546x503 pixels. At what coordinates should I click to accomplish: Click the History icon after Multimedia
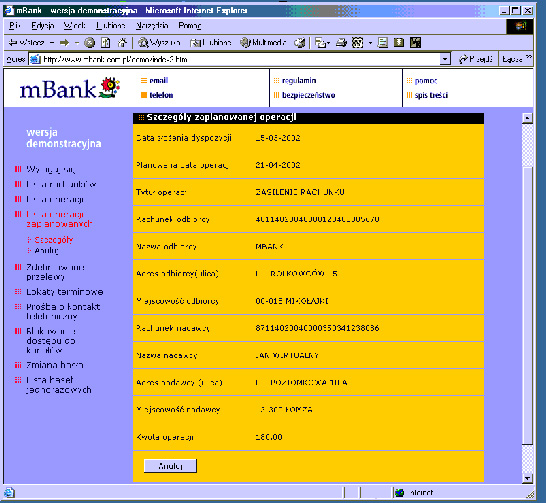click(300, 43)
